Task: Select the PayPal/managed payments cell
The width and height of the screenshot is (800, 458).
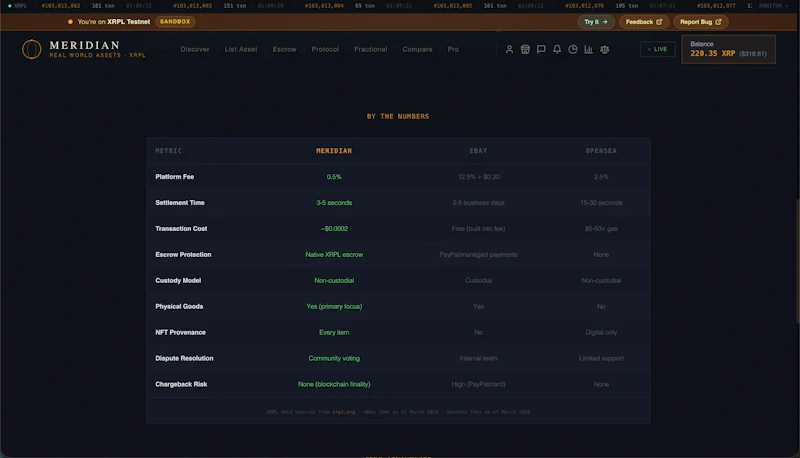Action: [478, 255]
